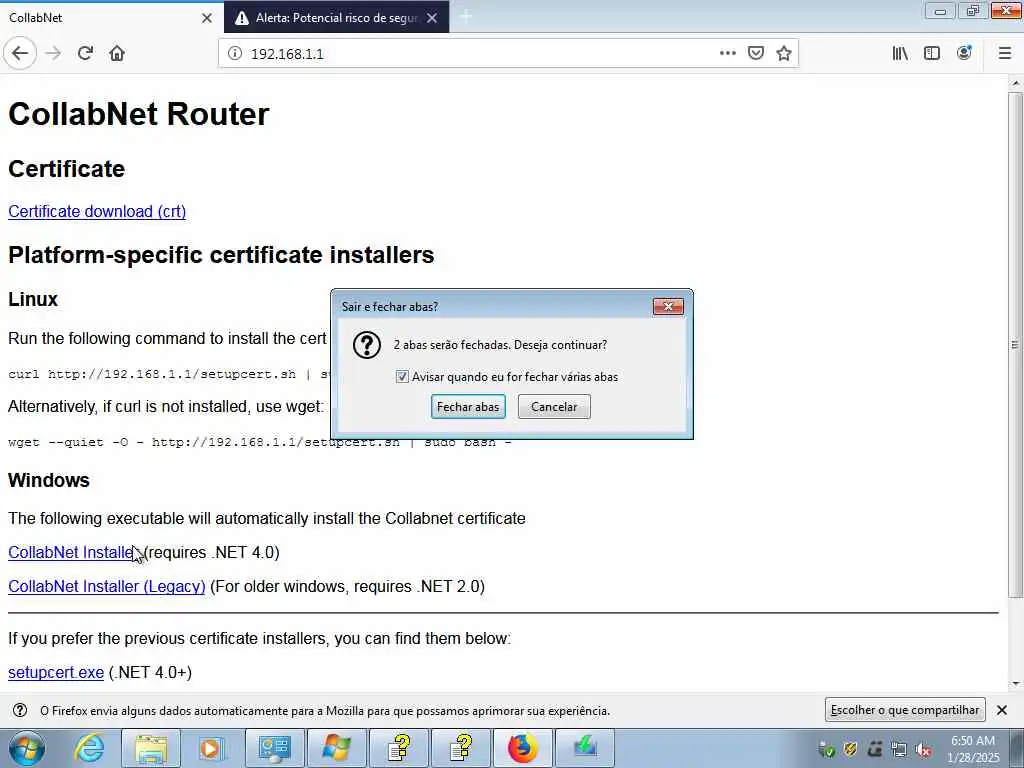Viewport: 1024px width, 768px height.
Task: Open the clock showing 6:50 AM
Action: pyautogui.click(x=975, y=749)
